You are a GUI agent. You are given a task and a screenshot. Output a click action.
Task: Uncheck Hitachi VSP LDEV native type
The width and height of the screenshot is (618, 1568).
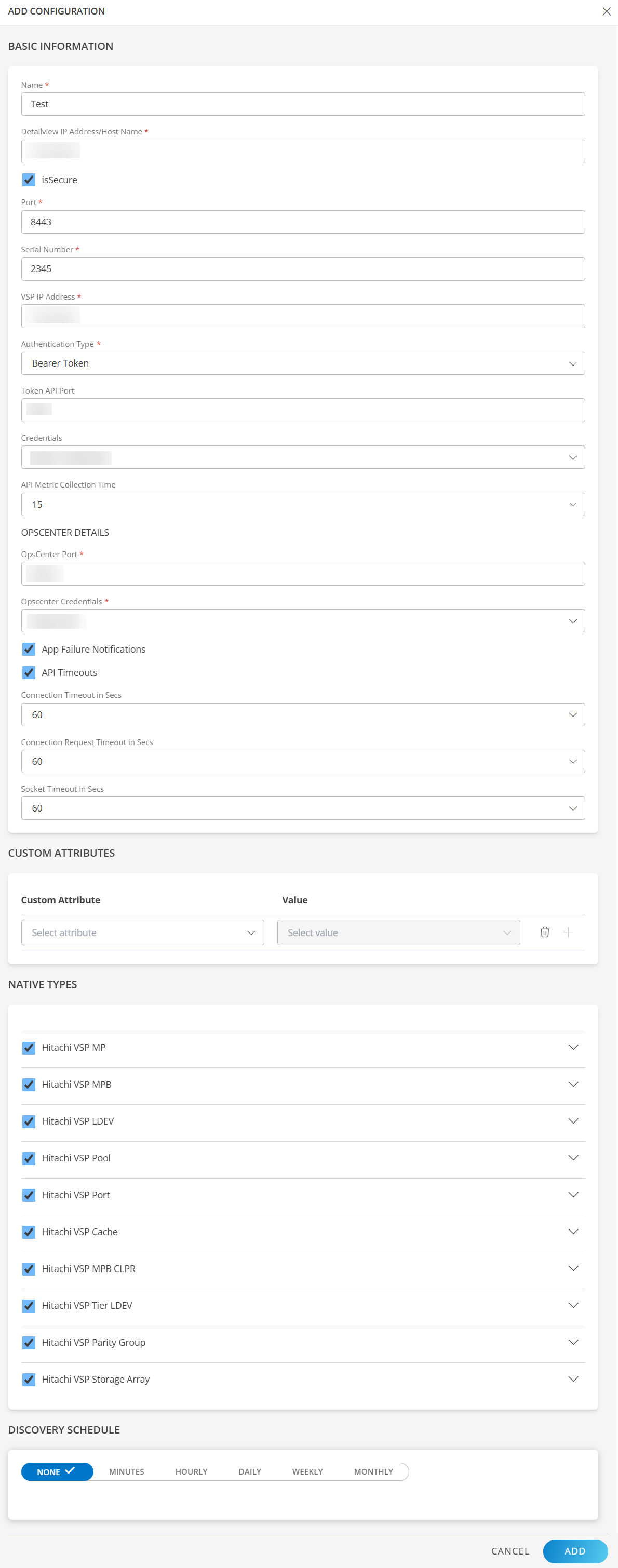[x=29, y=1121]
